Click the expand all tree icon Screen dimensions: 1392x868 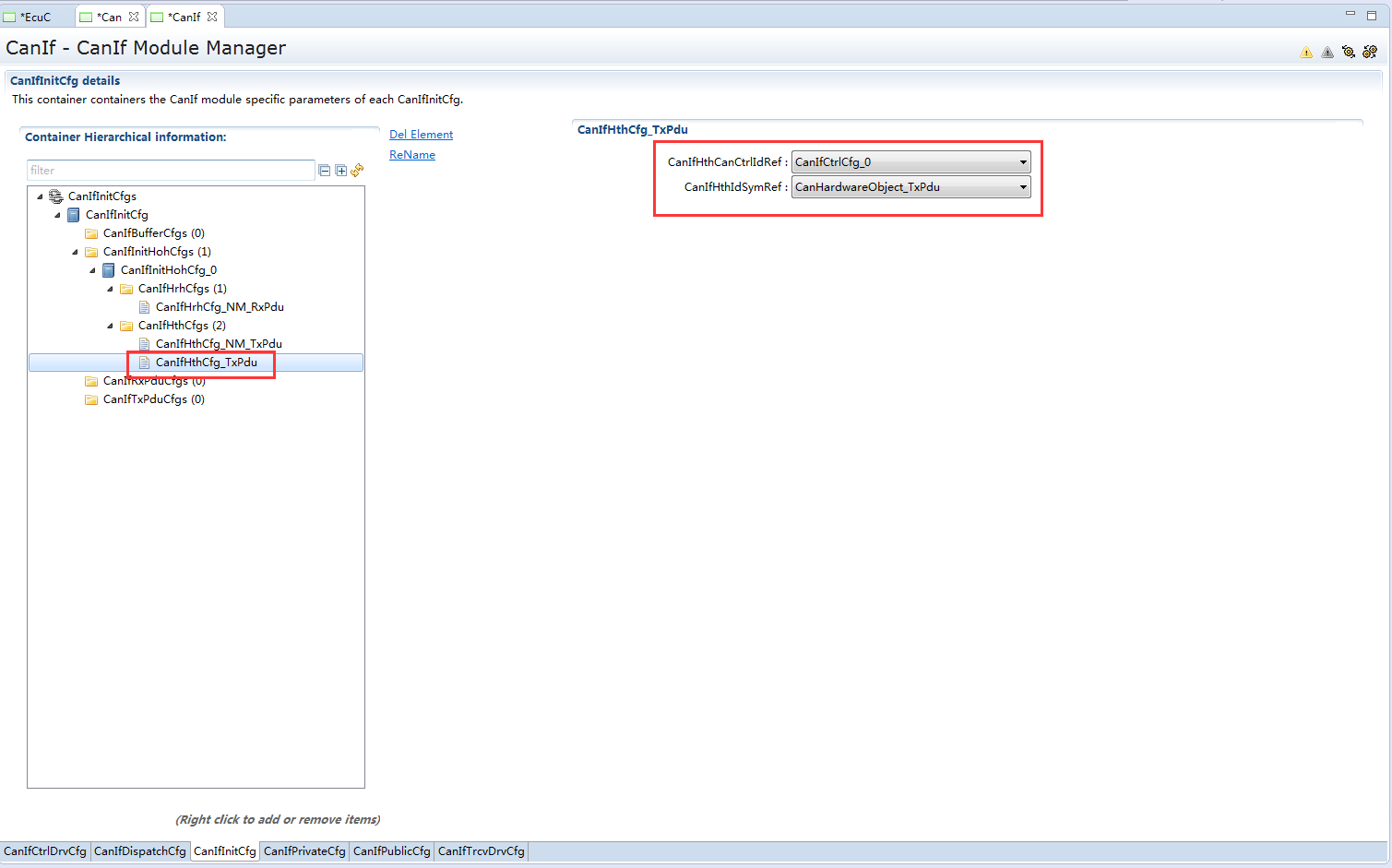(340, 171)
